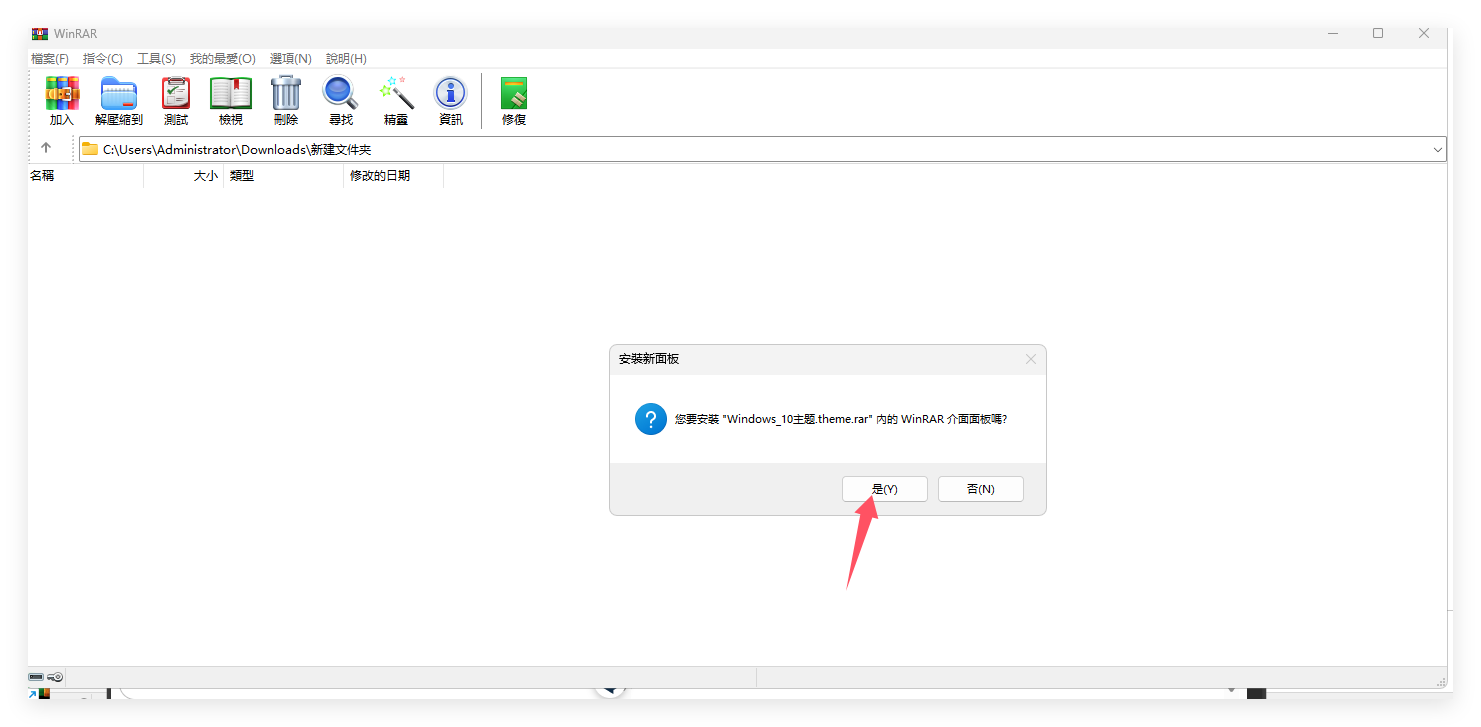Close the 安裝新面板 dialog

[1031, 359]
